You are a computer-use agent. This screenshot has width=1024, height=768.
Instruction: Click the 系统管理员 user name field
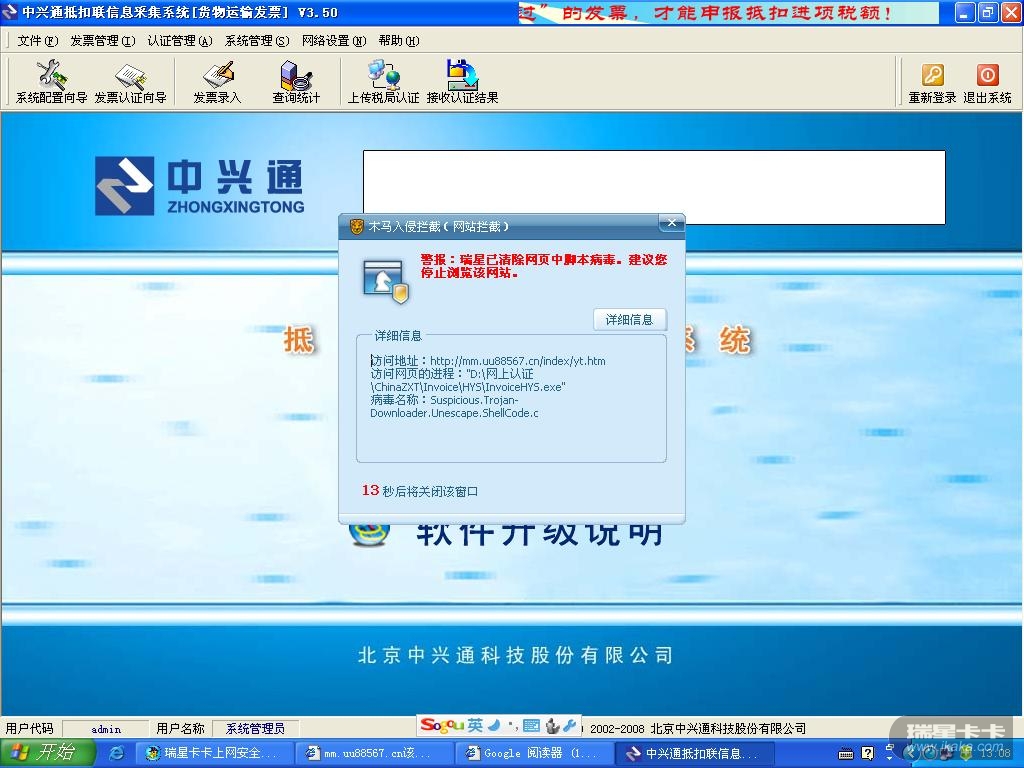255,729
